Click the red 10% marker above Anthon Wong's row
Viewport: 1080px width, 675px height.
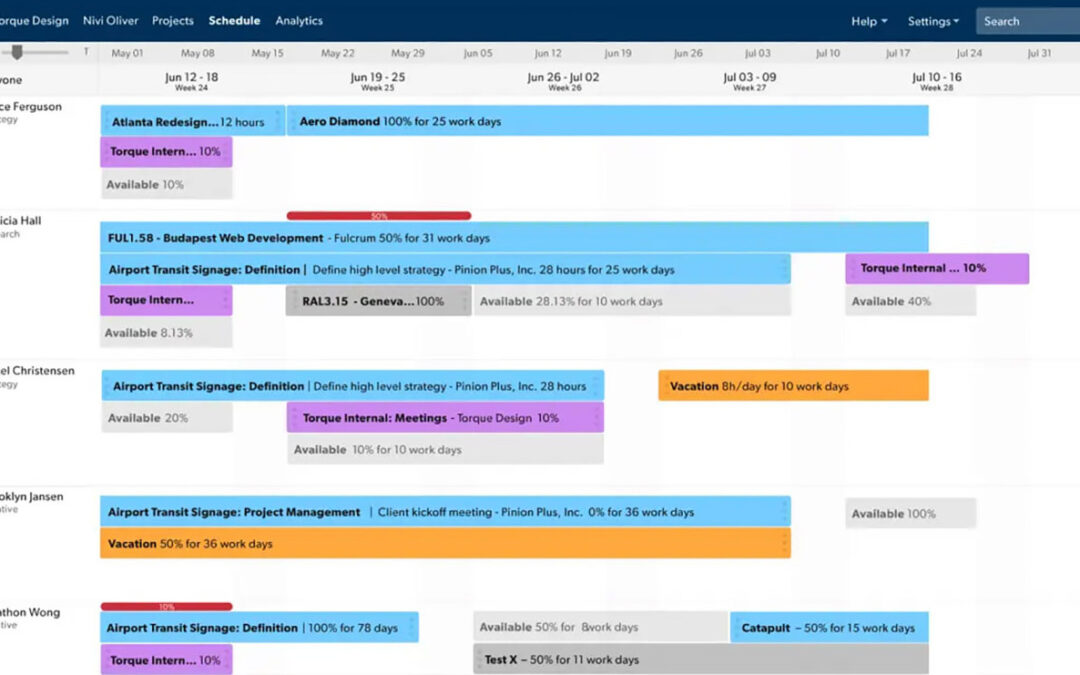pyautogui.click(x=165, y=606)
